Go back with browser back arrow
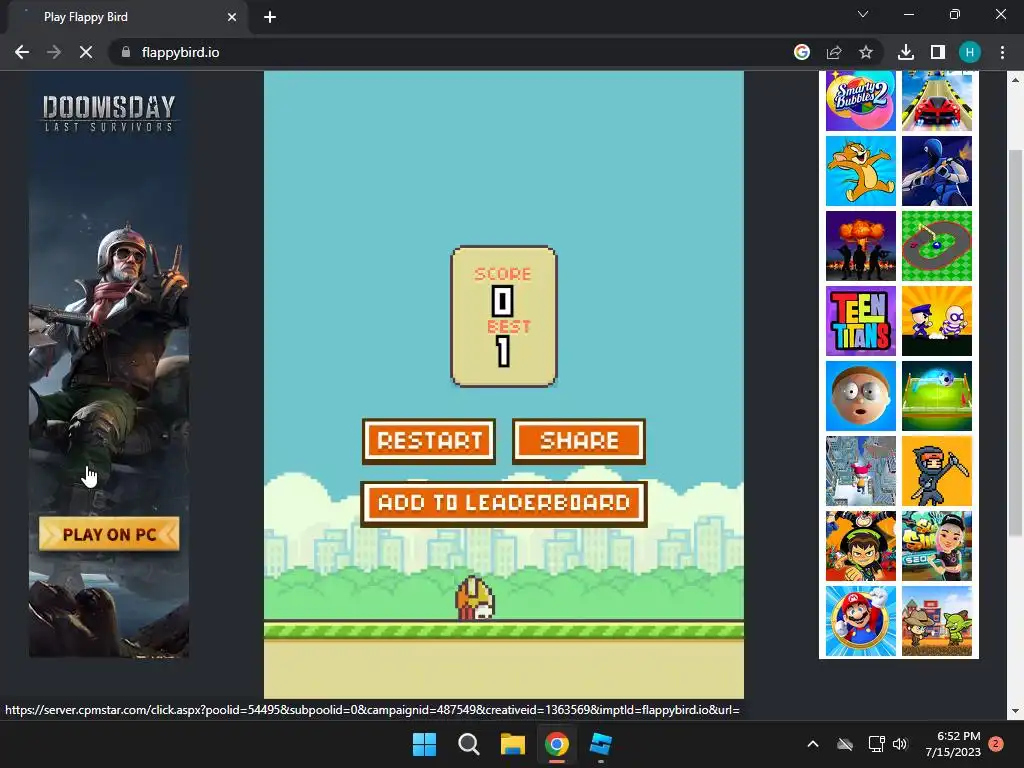 (22, 52)
